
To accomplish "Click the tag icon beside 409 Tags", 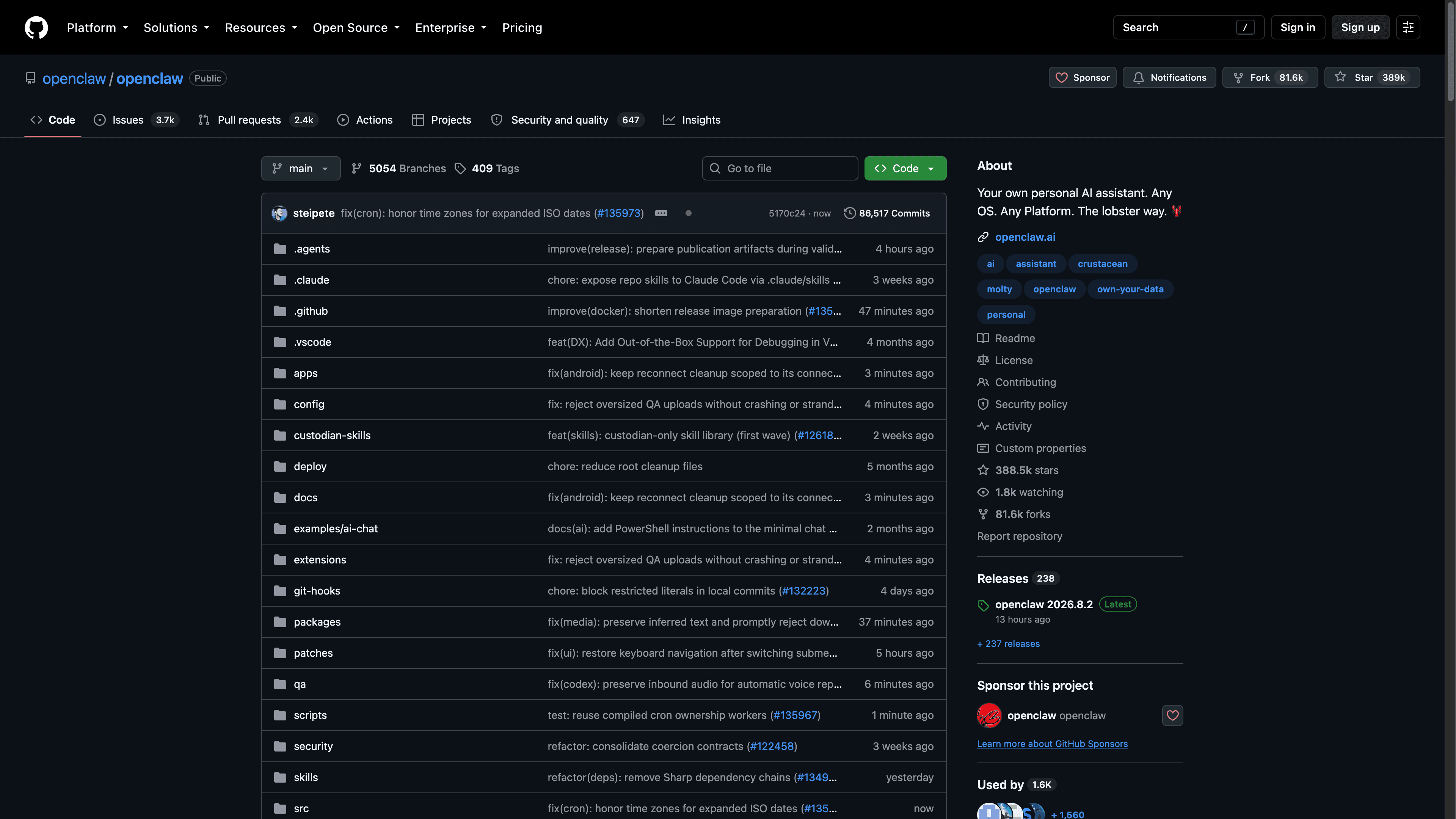I will click(x=460, y=168).
